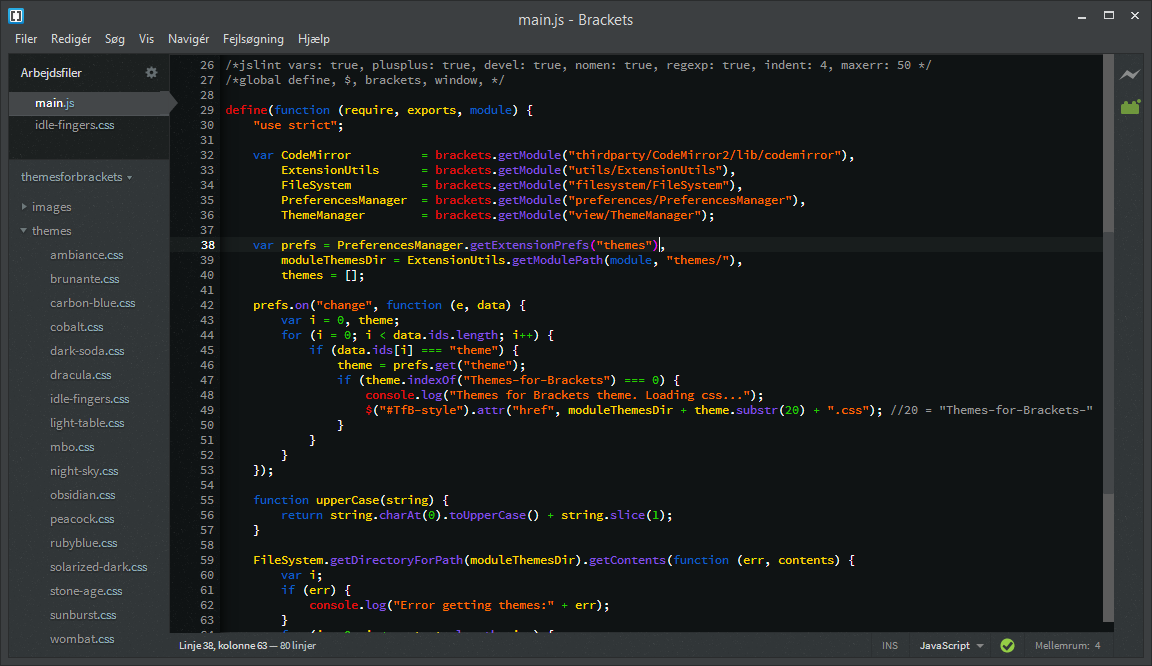1152x666 pixels.
Task: Click line number 29 in the gutter
Action: tap(207, 110)
